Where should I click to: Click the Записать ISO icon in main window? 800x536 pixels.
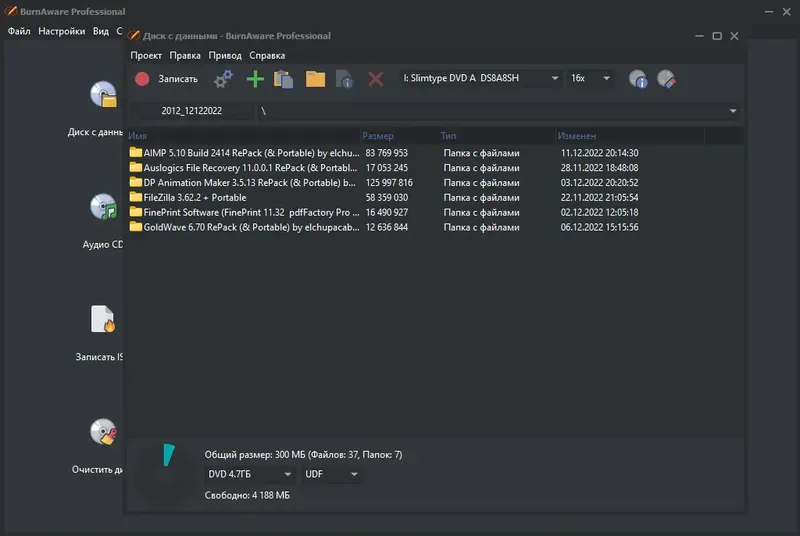click(x=103, y=319)
